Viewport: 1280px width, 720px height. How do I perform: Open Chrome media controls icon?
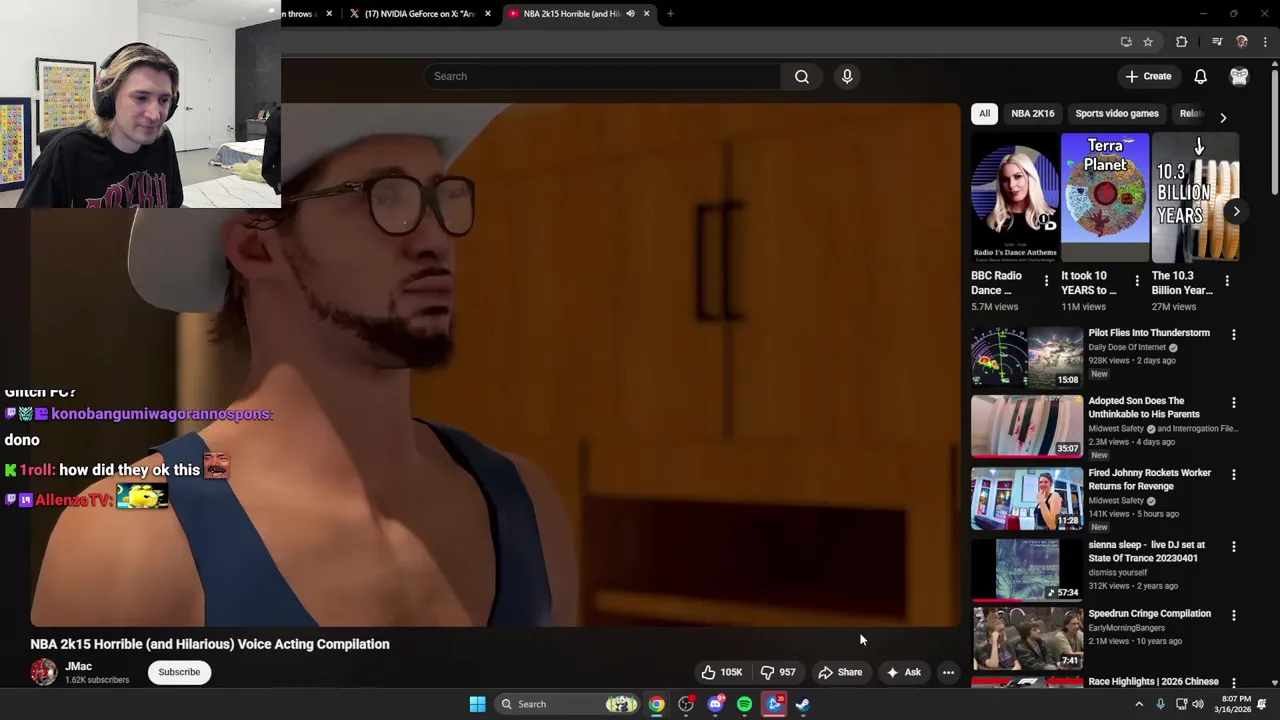1217,42
